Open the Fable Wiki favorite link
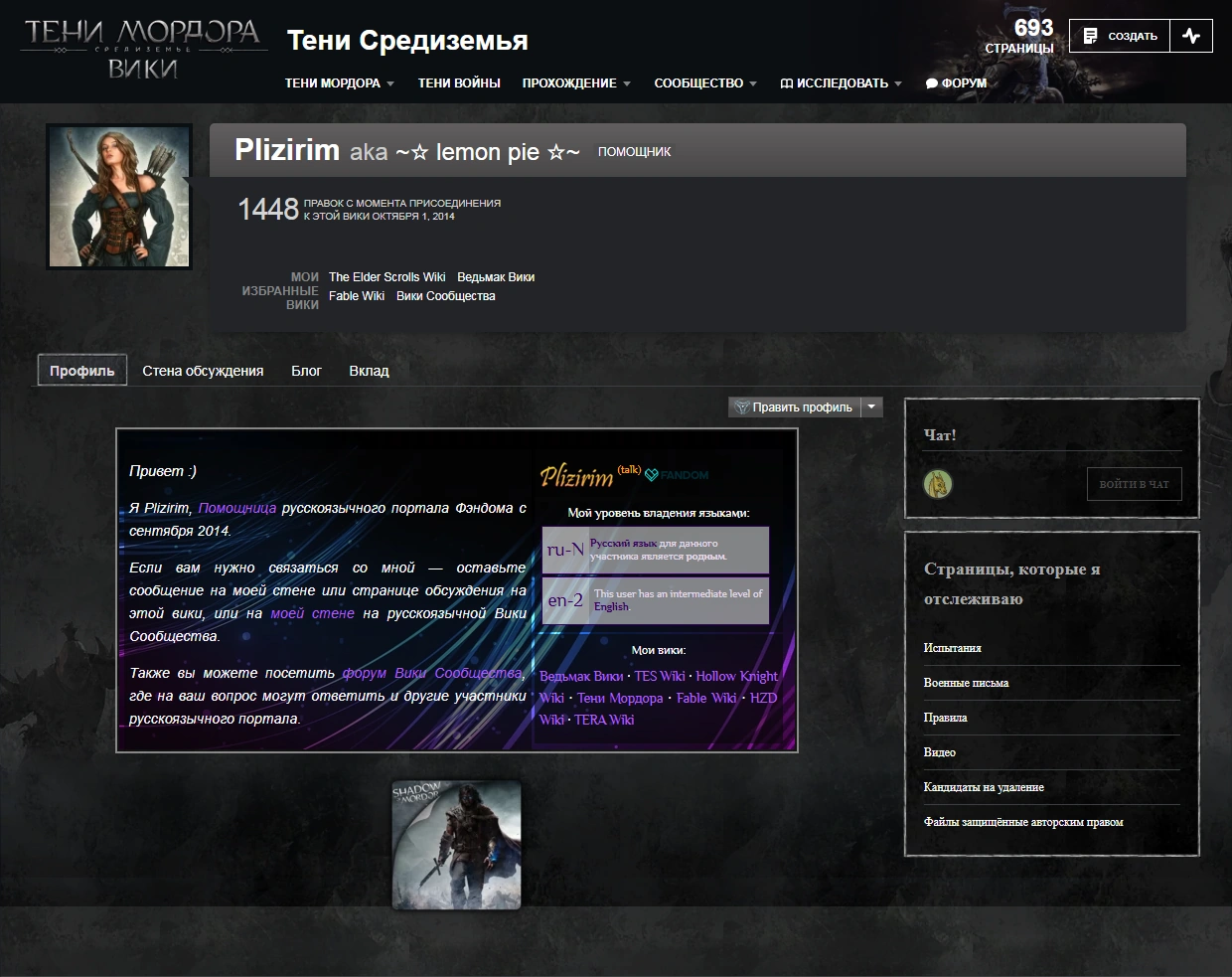This screenshot has width=1232, height=977. [357, 296]
